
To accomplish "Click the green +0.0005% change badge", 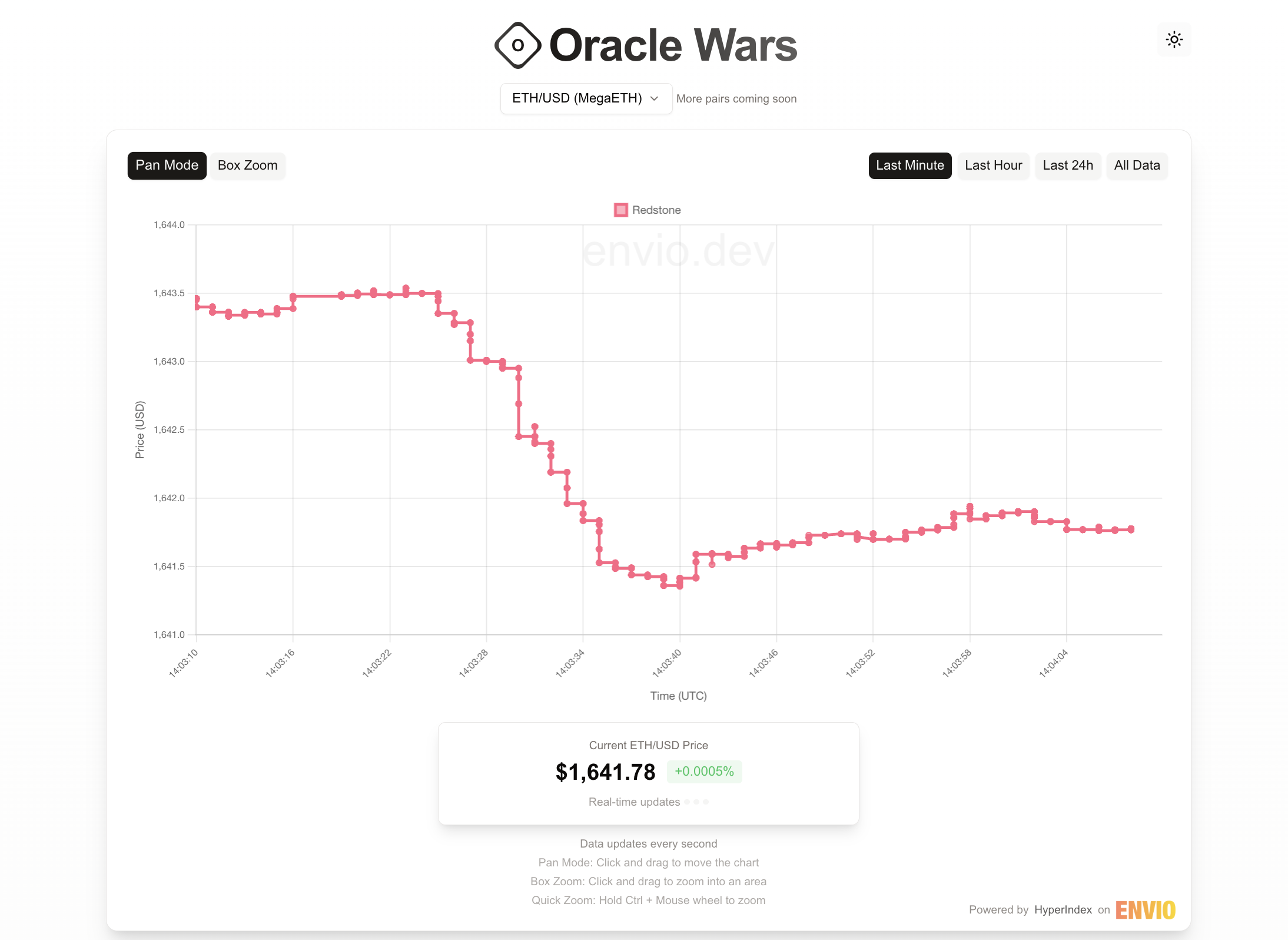I will tap(704, 772).
